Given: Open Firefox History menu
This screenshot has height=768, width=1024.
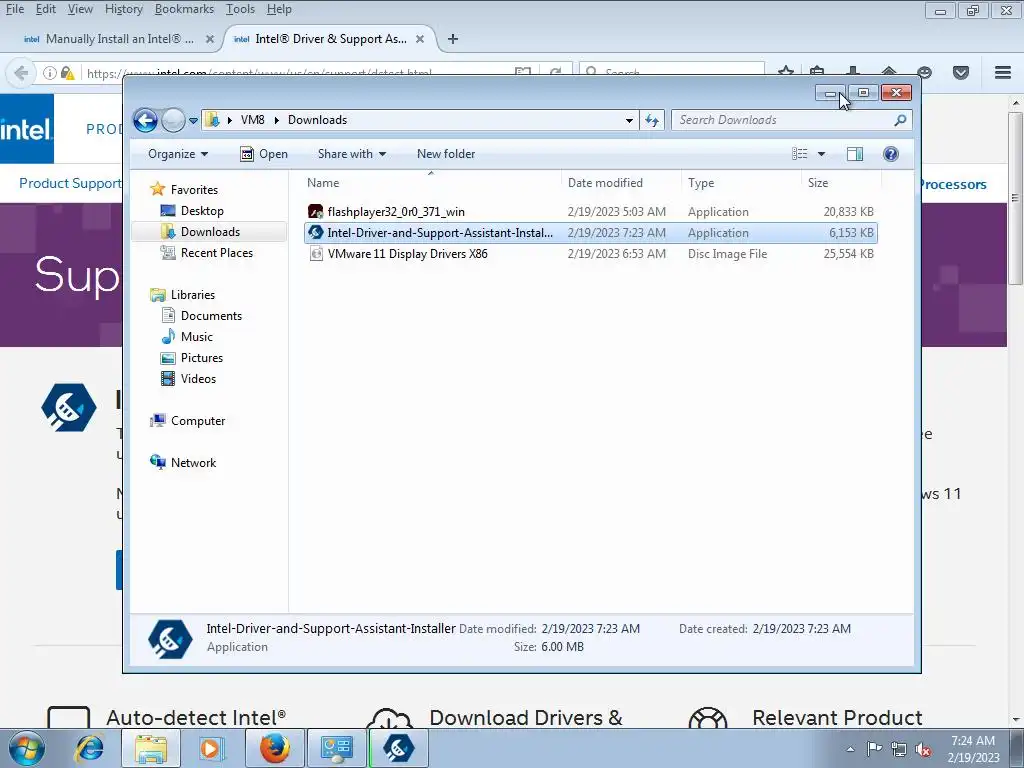Looking at the screenshot, I should pyautogui.click(x=123, y=9).
